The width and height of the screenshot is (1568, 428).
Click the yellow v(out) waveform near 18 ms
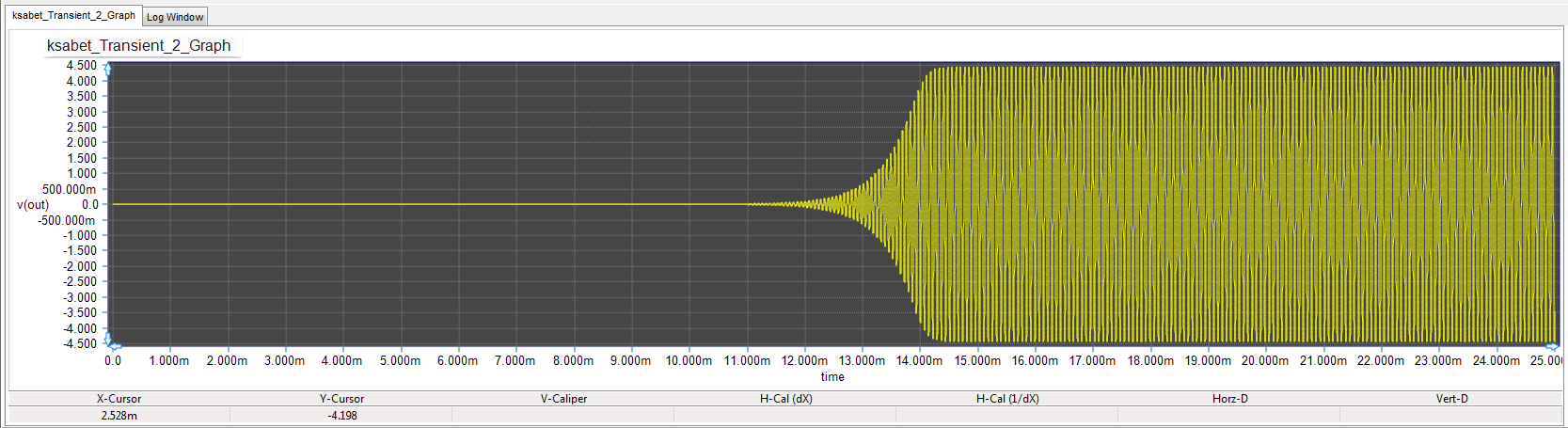click(1149, 204)
